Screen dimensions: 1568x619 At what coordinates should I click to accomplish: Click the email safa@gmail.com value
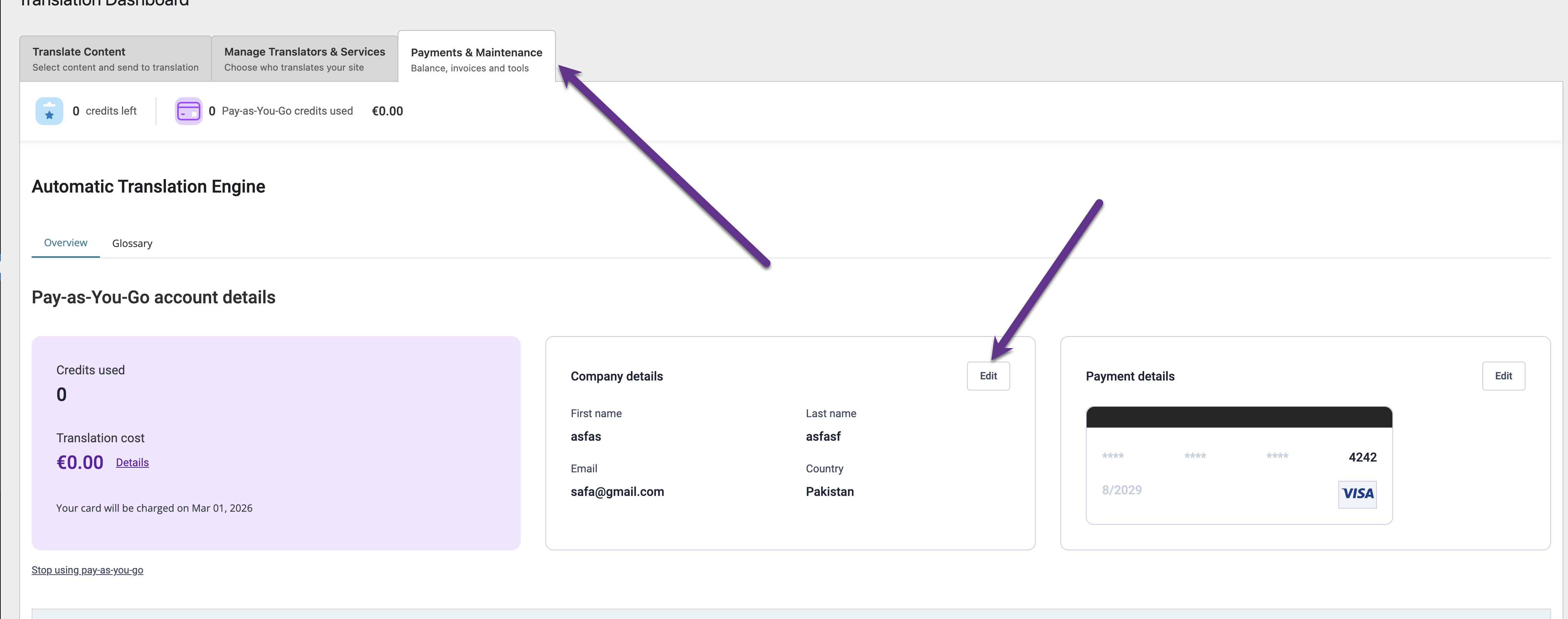point(617,492)
